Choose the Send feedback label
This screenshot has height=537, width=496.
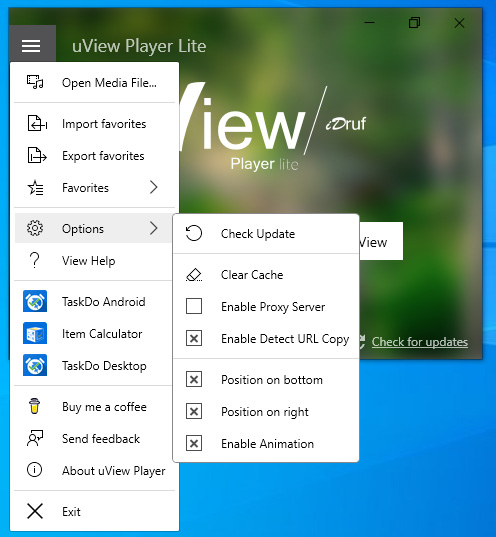[x=101, y=439]
